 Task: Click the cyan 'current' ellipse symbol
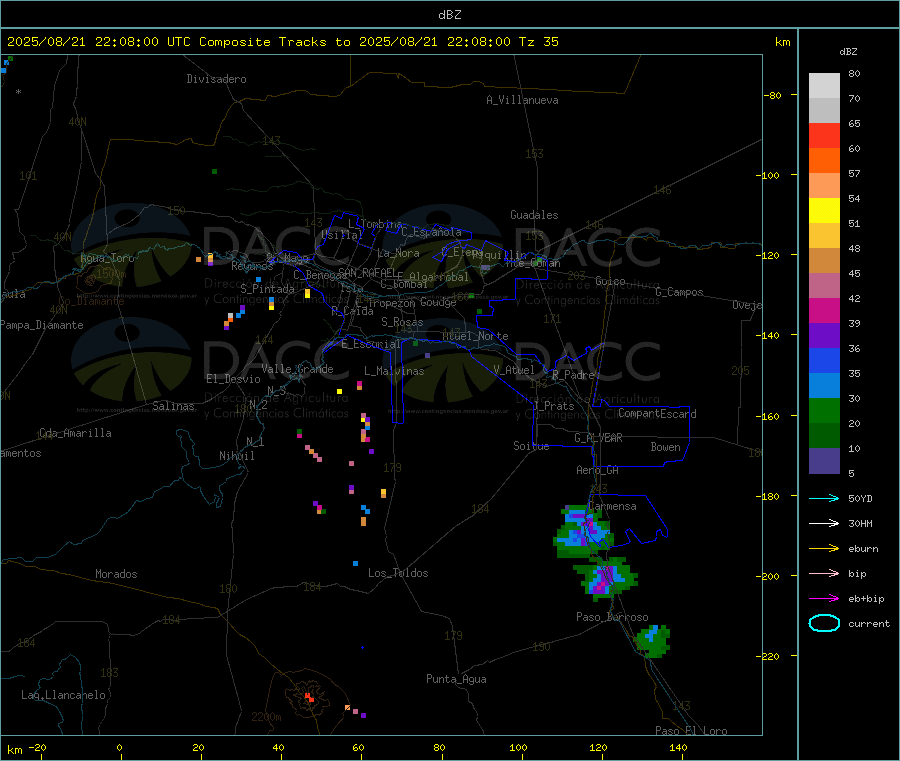coord(824,623)
